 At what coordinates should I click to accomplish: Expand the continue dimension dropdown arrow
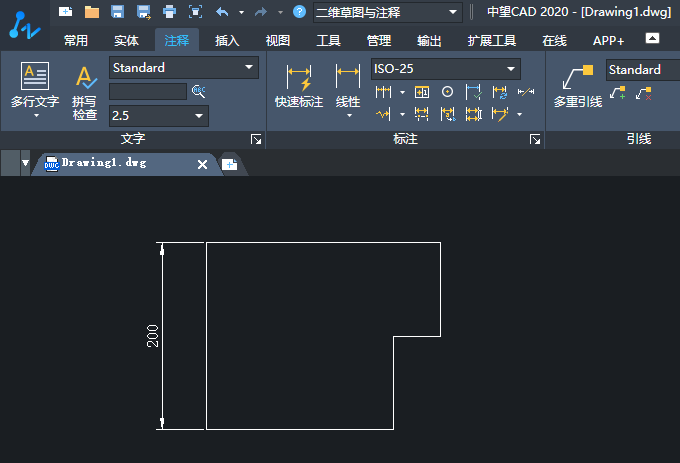click(402, 92)
